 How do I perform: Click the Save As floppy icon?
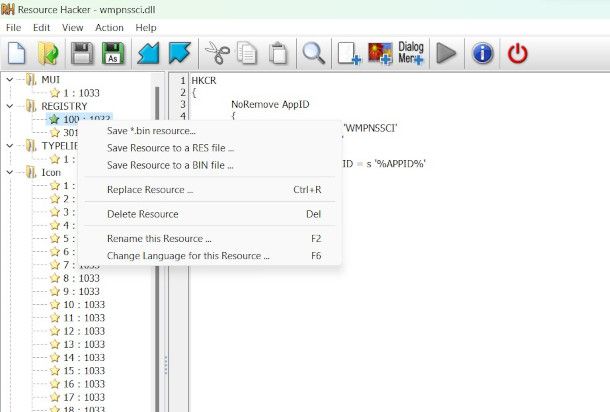(x=113, y=53)
